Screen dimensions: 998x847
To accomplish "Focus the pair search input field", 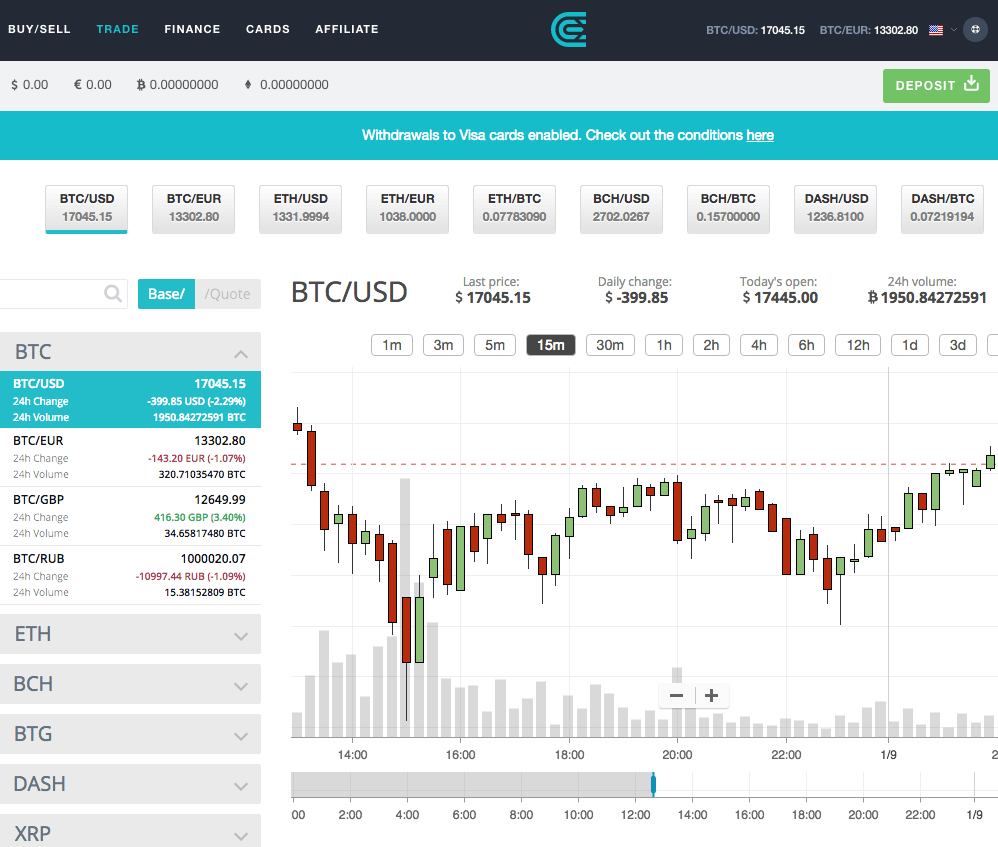I will pyautogui.click(x=50, y=294).
